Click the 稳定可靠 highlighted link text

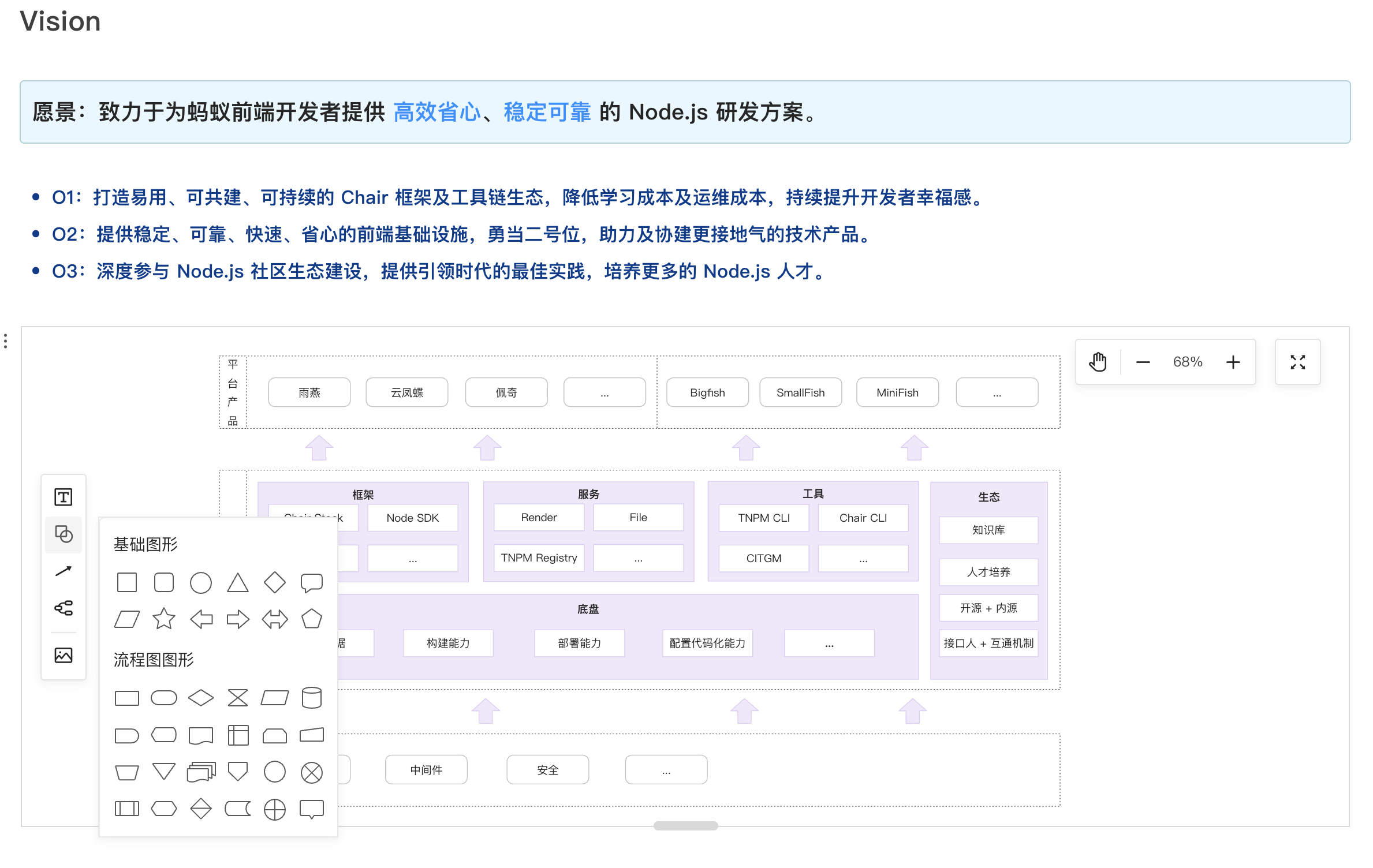(x=547, y=112)
